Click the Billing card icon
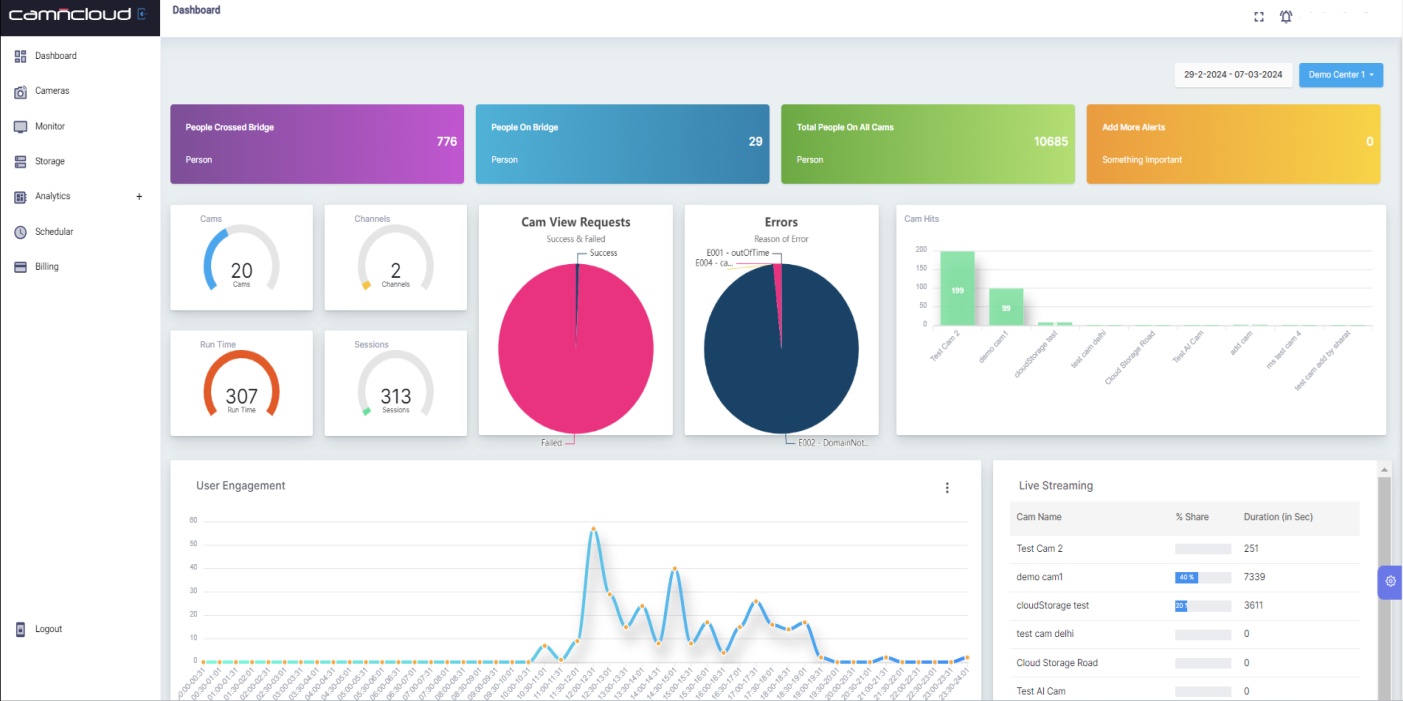Viewport: 1403px width, 701px height. (20, 267)
